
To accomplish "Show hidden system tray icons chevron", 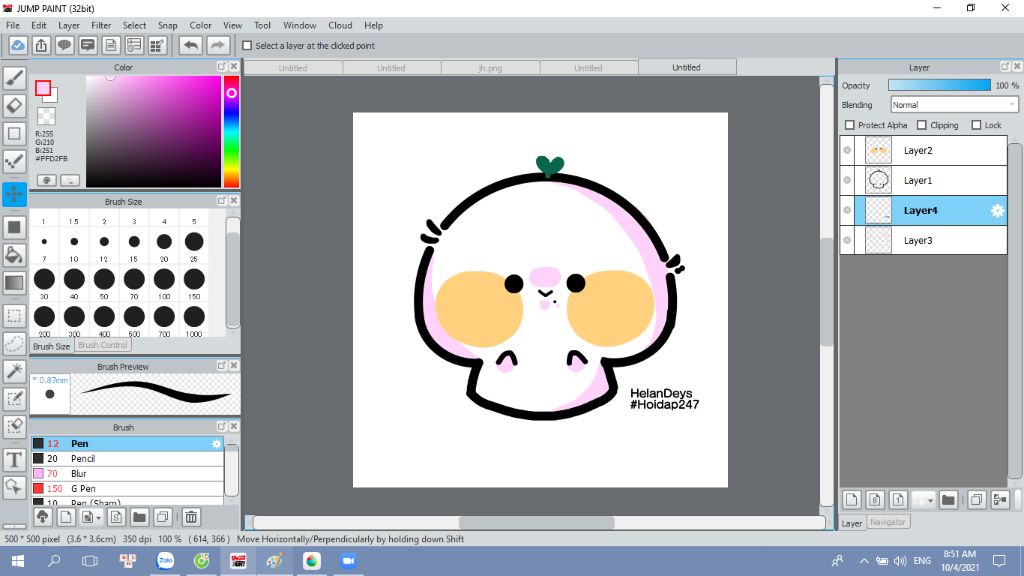I will point(864,561).
